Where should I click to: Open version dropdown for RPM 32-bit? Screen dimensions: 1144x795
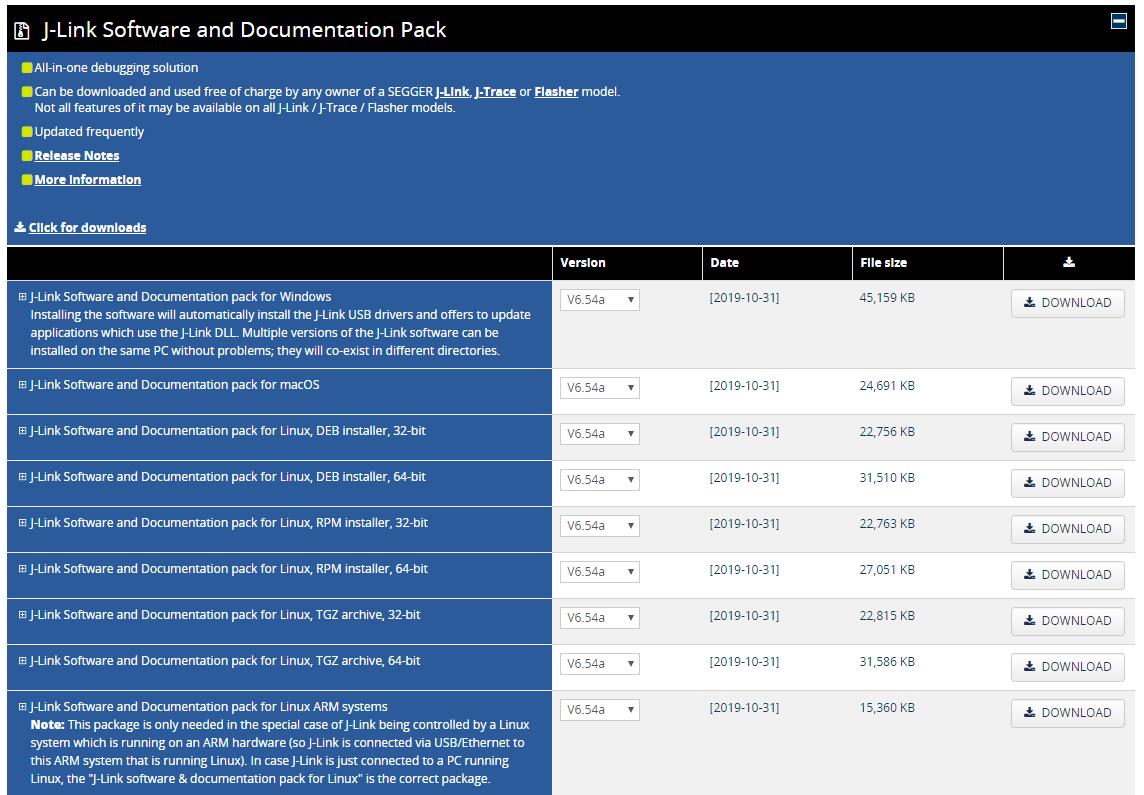(600, 525)
